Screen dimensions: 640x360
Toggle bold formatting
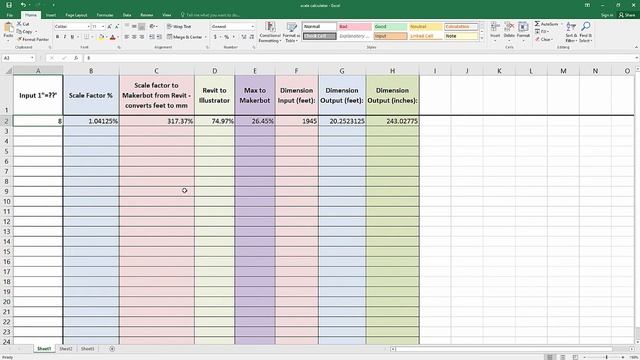tap(57, 37)
